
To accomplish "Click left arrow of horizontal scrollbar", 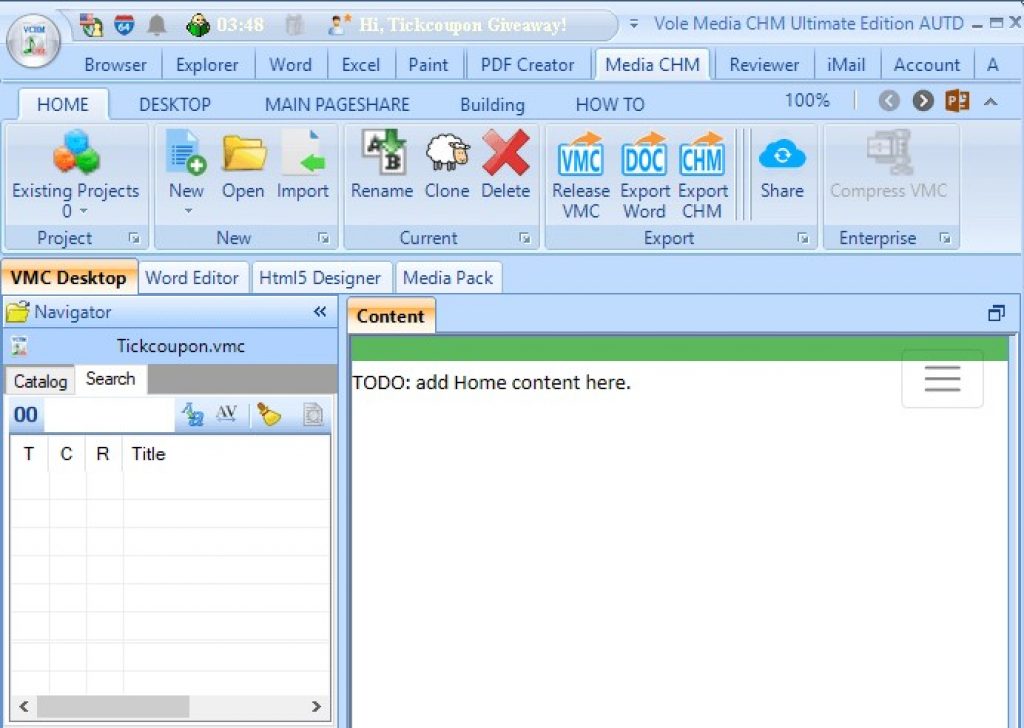I will coord(24,706).
